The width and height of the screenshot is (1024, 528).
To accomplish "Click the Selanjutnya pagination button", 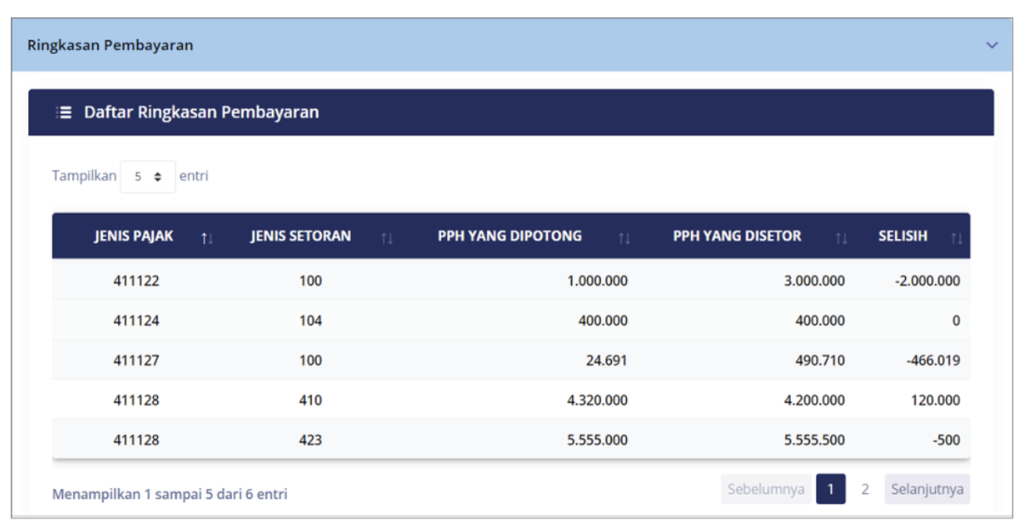I will click(x=926, y=489).
